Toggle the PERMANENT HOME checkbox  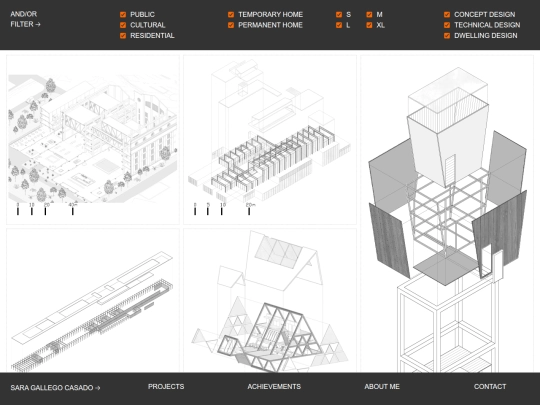[x=231, y=25]
